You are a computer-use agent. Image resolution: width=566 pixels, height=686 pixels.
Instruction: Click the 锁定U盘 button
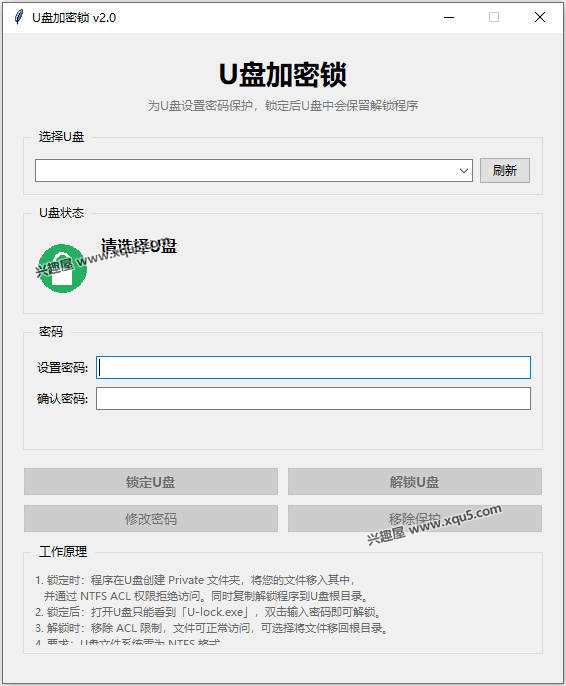coord(151,482)
